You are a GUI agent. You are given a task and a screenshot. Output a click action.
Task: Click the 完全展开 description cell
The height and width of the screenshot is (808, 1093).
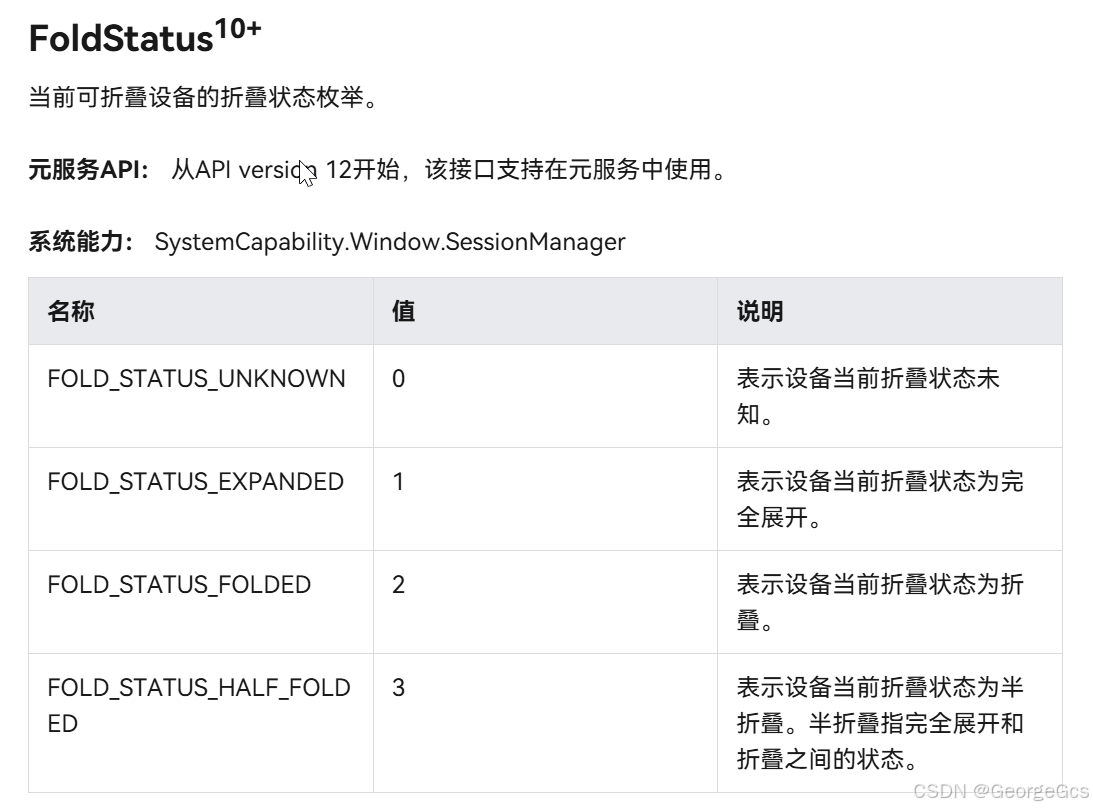point(880,499)
